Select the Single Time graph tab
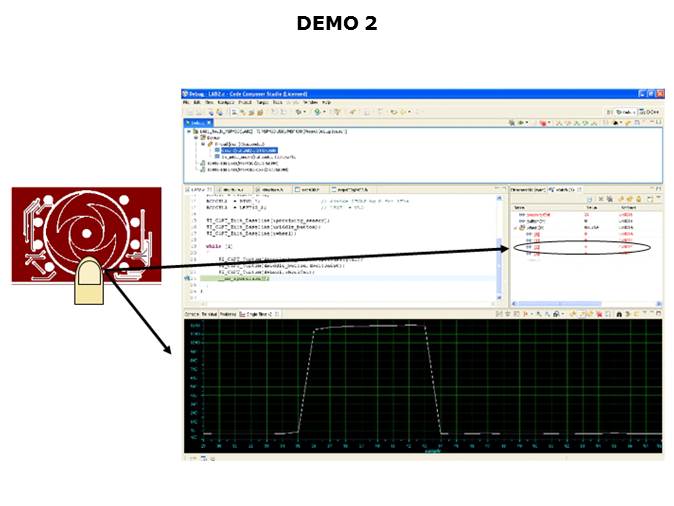The height and width of the screenshot is (506, 674). click(x=256, y=314)
